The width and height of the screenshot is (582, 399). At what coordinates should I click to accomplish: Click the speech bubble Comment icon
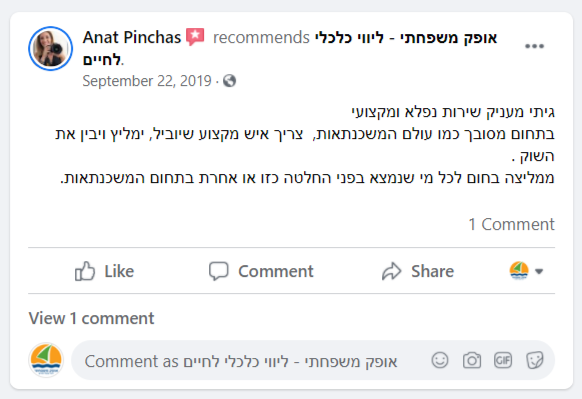[x=218, y=271]
